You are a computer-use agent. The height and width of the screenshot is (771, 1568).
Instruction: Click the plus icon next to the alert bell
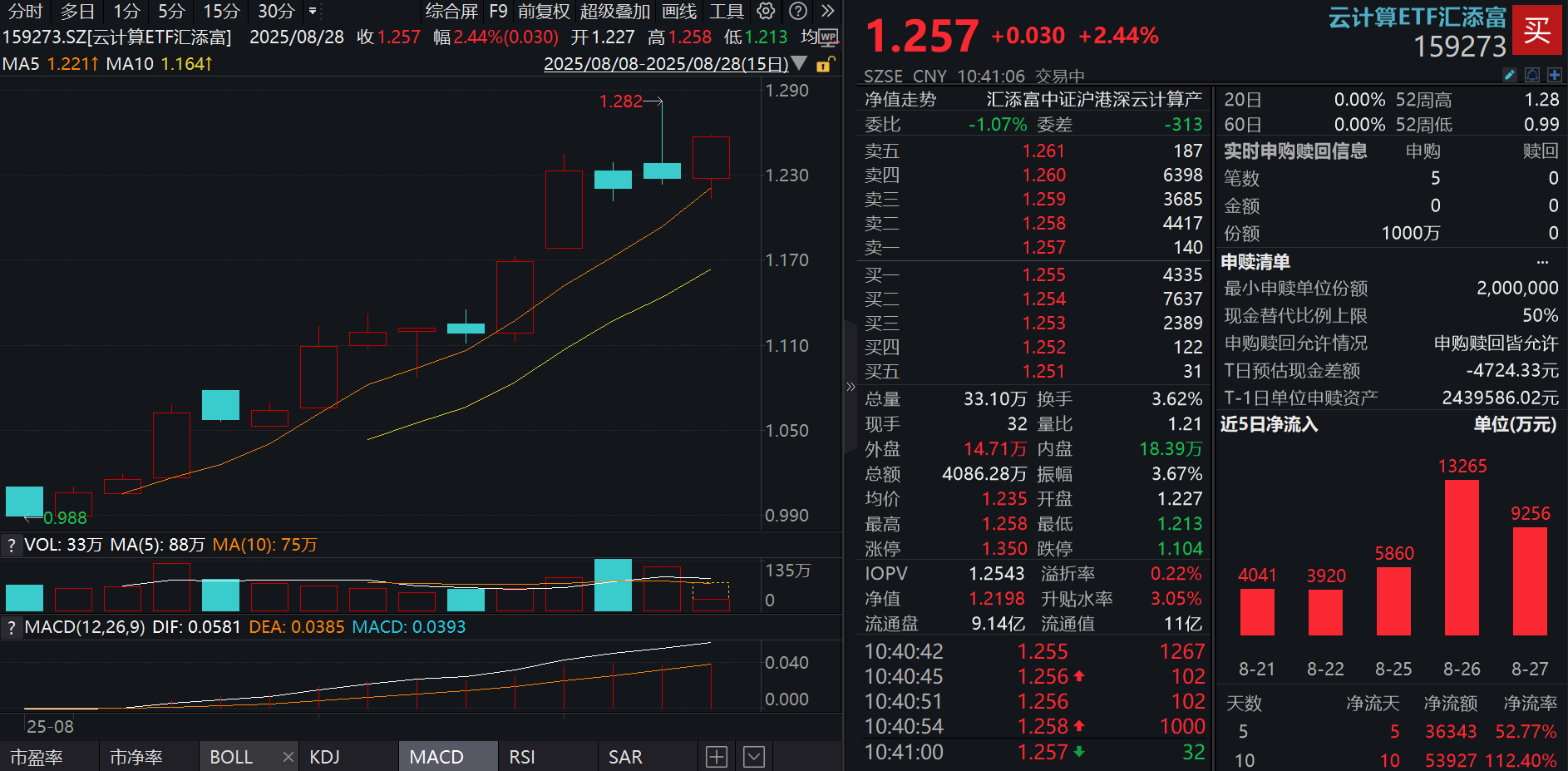tap(1553, 75)
